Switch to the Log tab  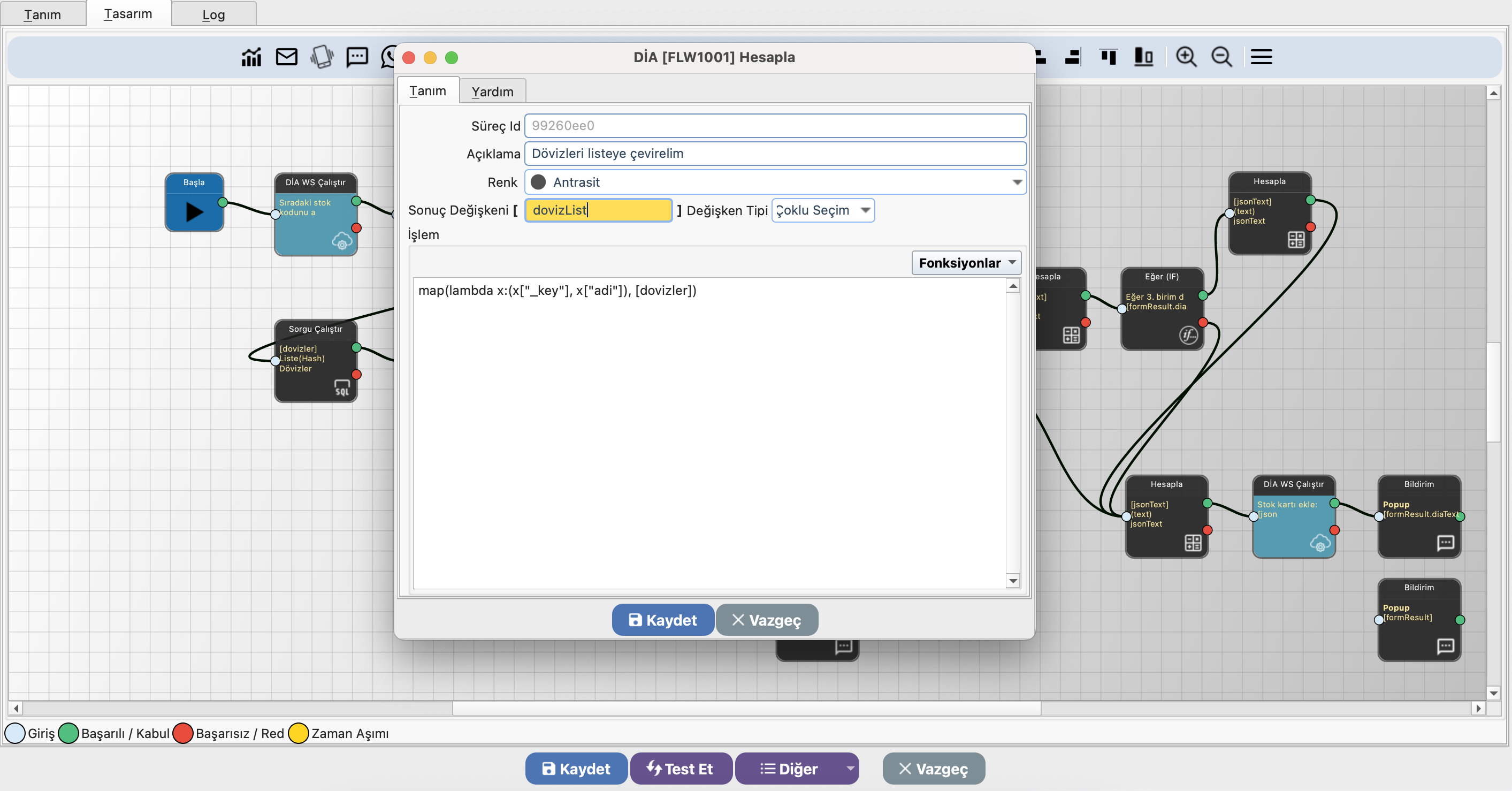pos(213,14)
